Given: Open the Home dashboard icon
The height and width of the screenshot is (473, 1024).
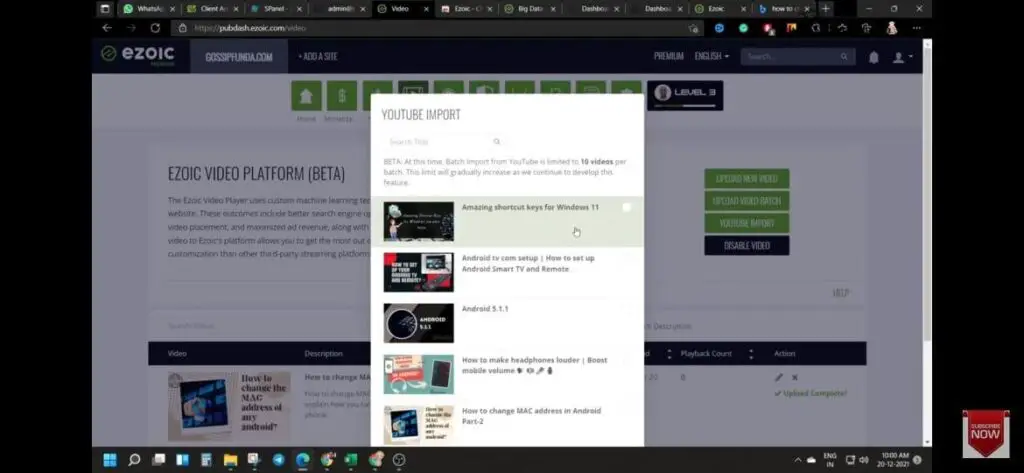Looking at the screenshot, I should (306, 96).
